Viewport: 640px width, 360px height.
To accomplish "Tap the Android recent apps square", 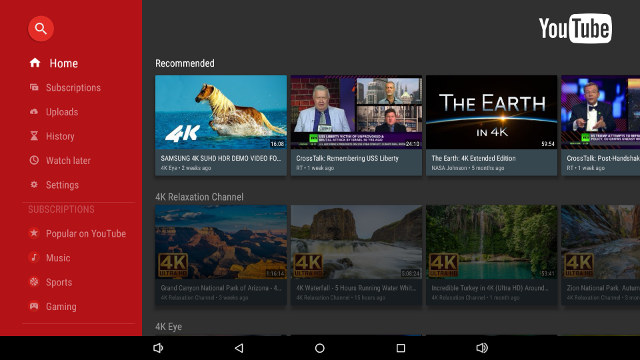I will pyautogui.click(x=401, y=348).
